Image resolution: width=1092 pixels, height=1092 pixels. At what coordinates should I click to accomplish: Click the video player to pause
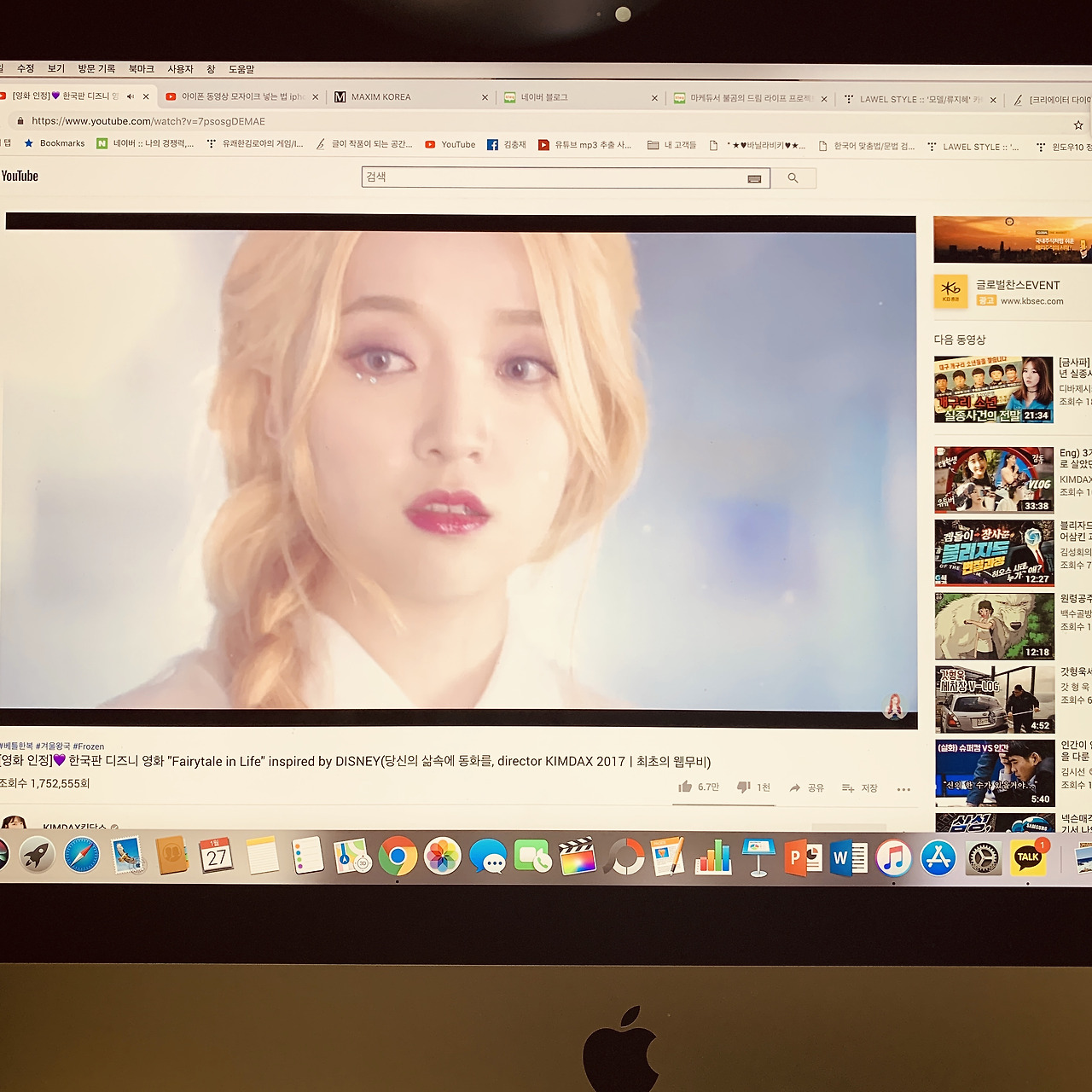click(459, 469)
